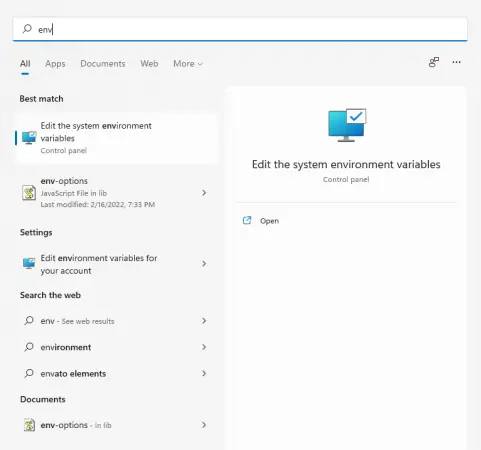Click the env-options JavaScript file icon under Best match
This screenshot has height=450, width=481.
[x=29, y=193]
